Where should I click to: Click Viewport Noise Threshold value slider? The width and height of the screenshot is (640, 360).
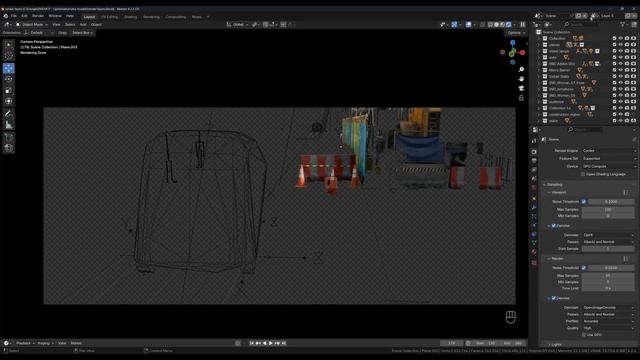coord(611,202)
